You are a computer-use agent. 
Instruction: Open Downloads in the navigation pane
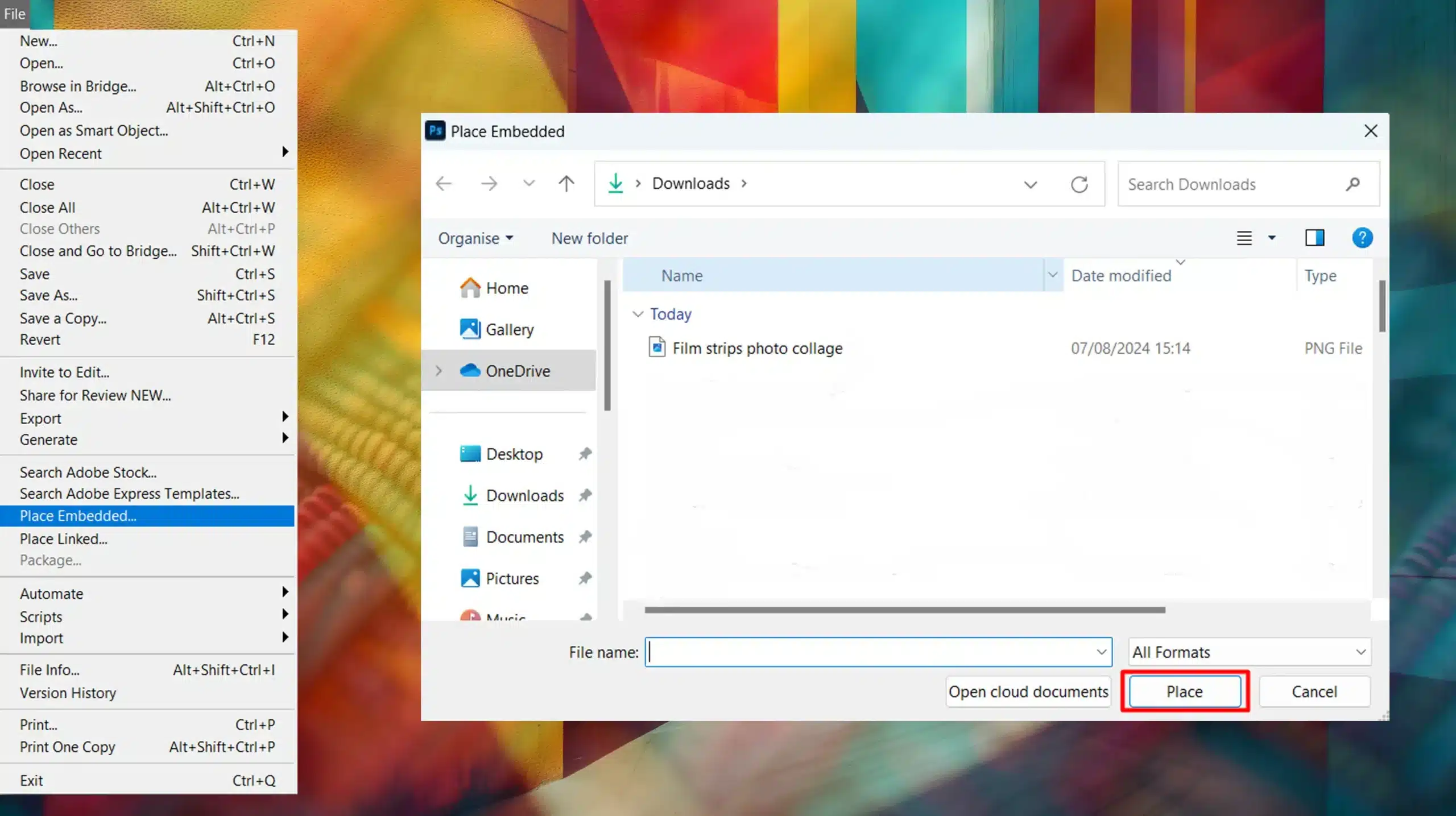point(514,495)
